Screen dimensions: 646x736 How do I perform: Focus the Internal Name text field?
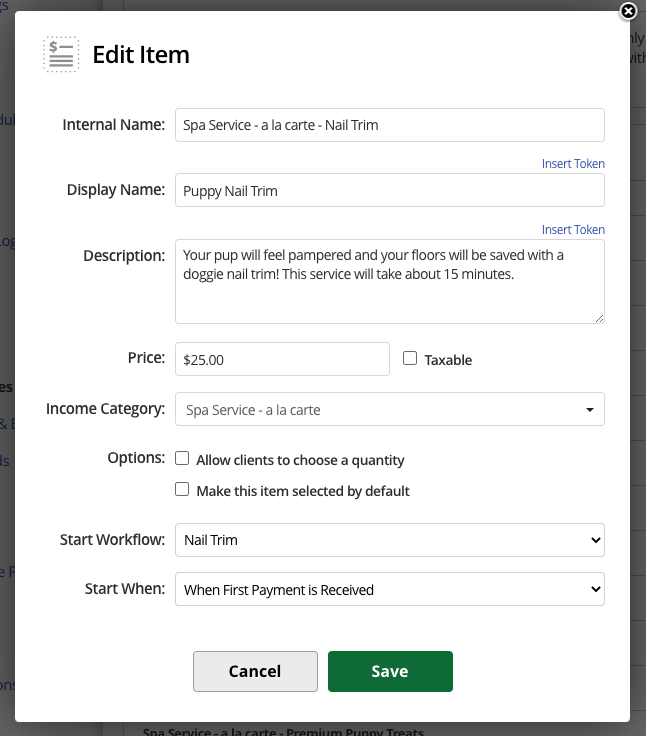(x=389, y=126)
